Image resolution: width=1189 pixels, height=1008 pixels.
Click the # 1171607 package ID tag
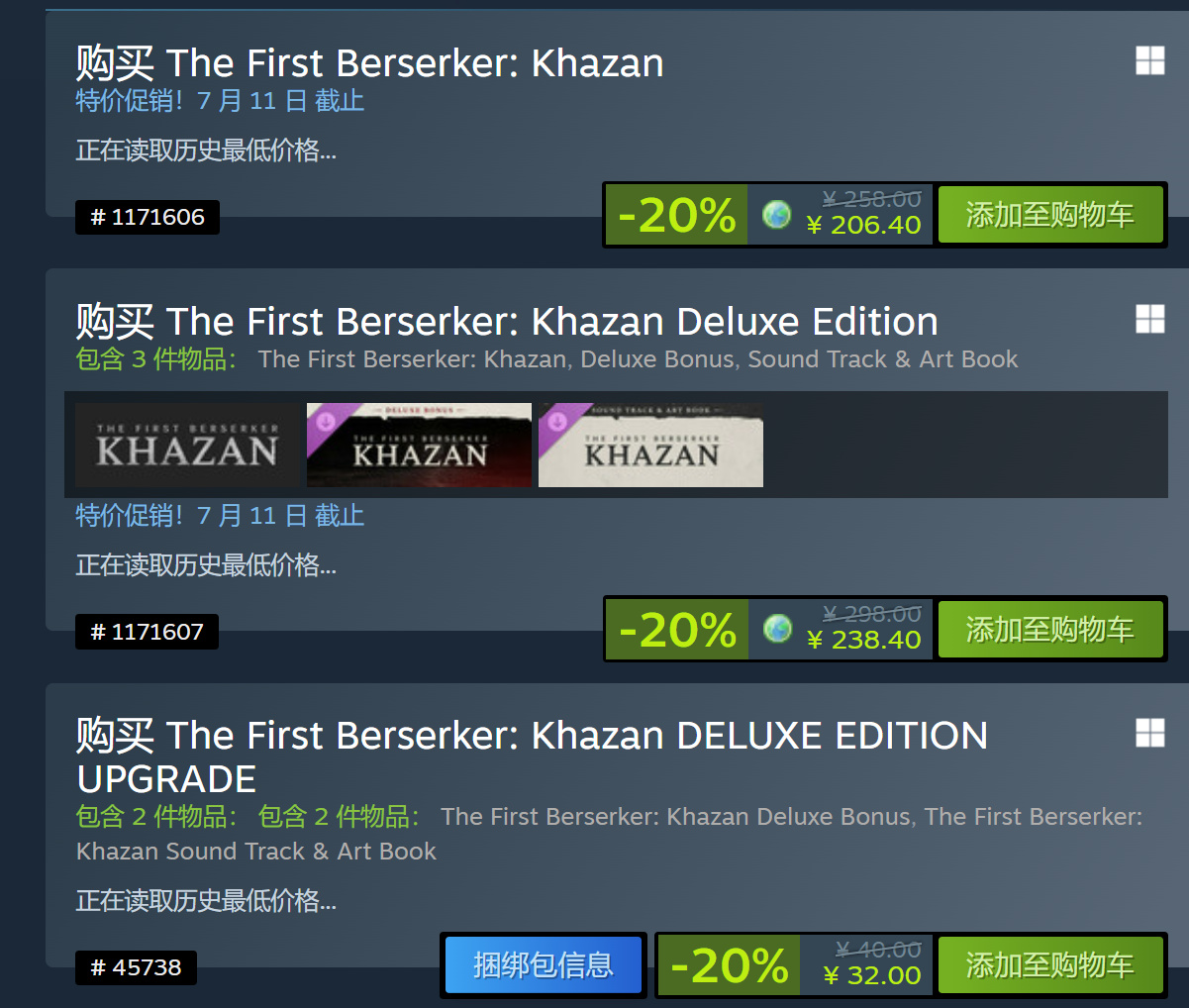[147, 632]
